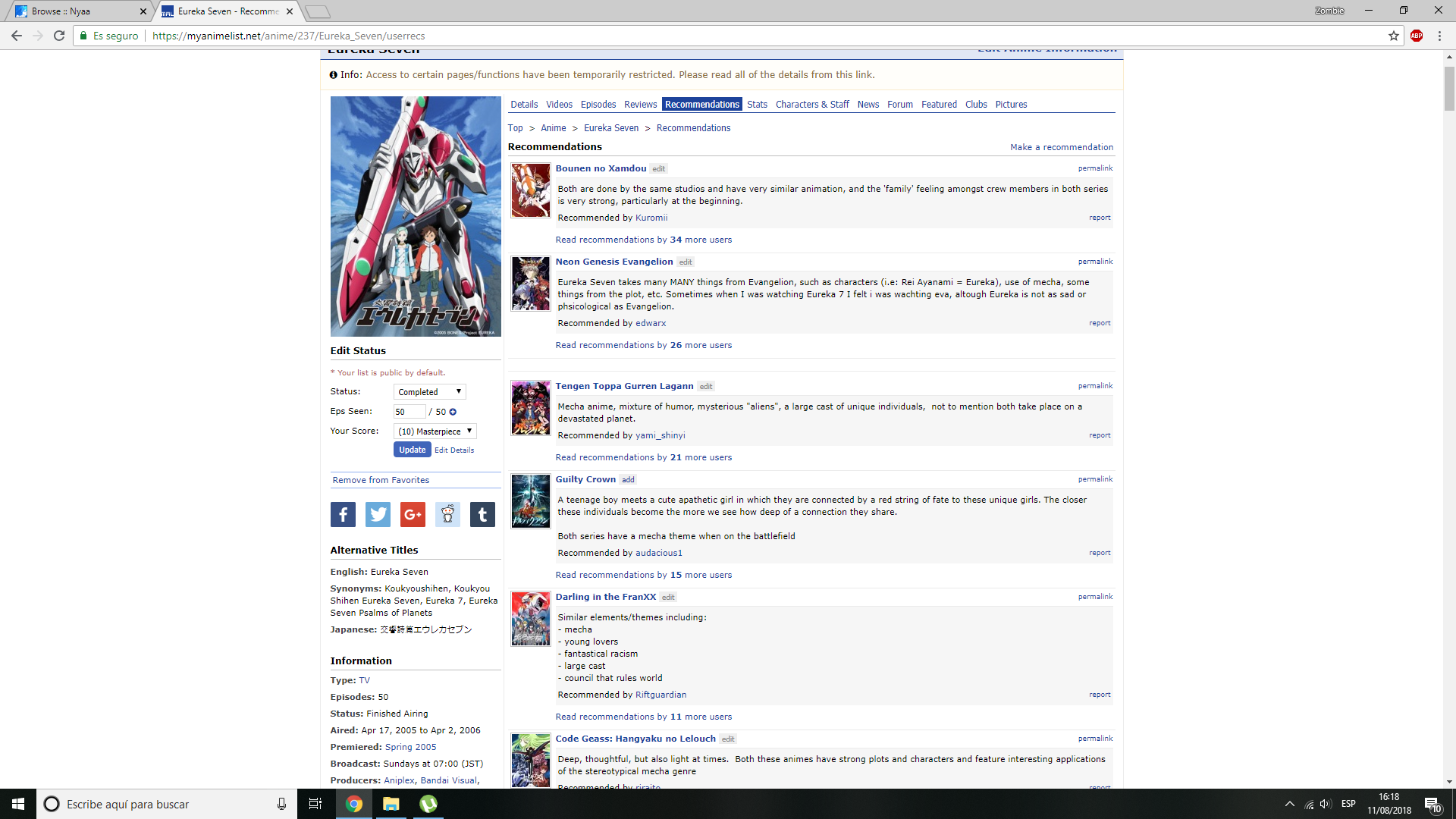1456x819 pixels.
Task: Reload the page
Action: pos(59,36)
